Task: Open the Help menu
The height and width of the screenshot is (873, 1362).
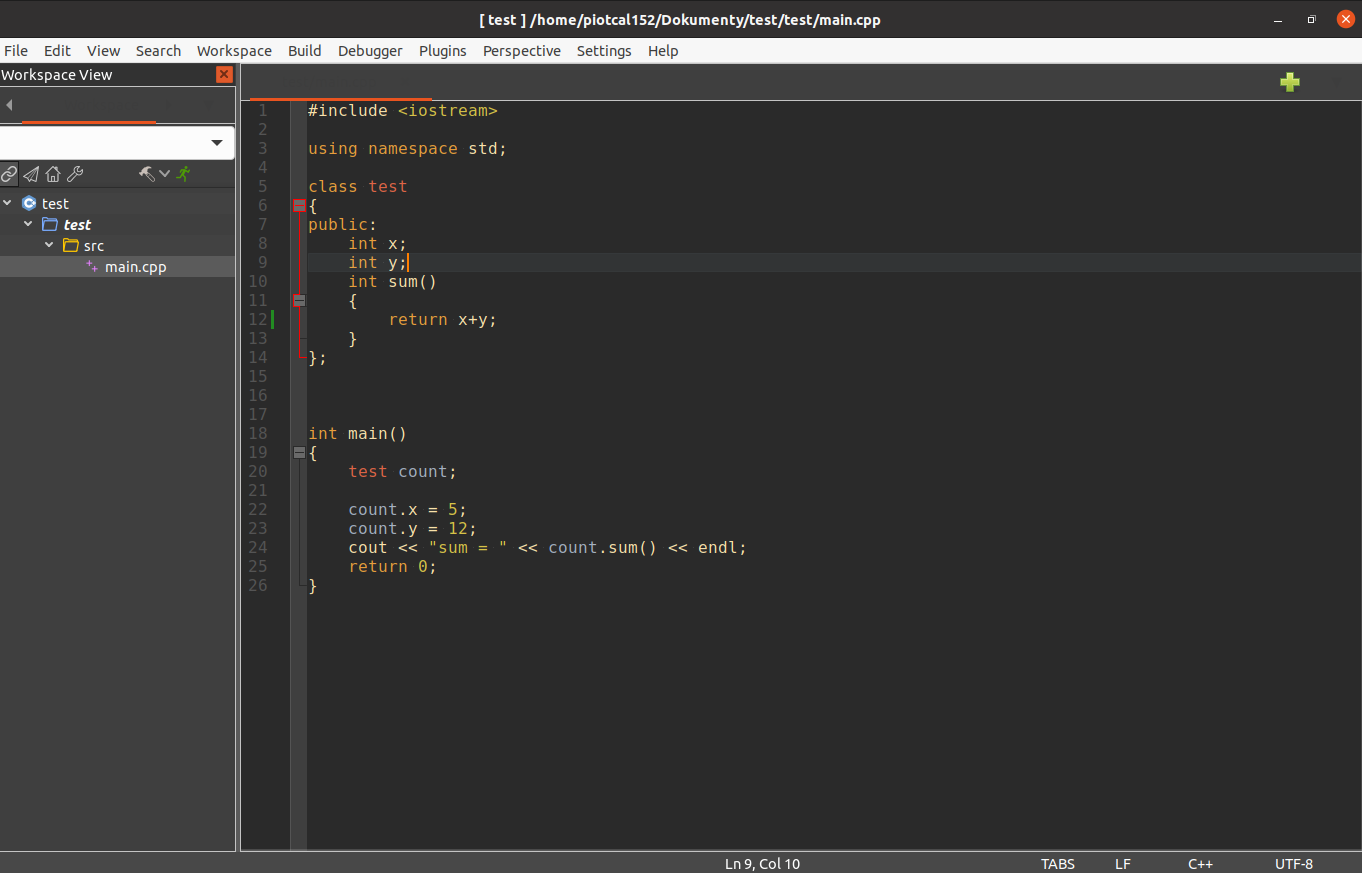Action: coord(663,51)
